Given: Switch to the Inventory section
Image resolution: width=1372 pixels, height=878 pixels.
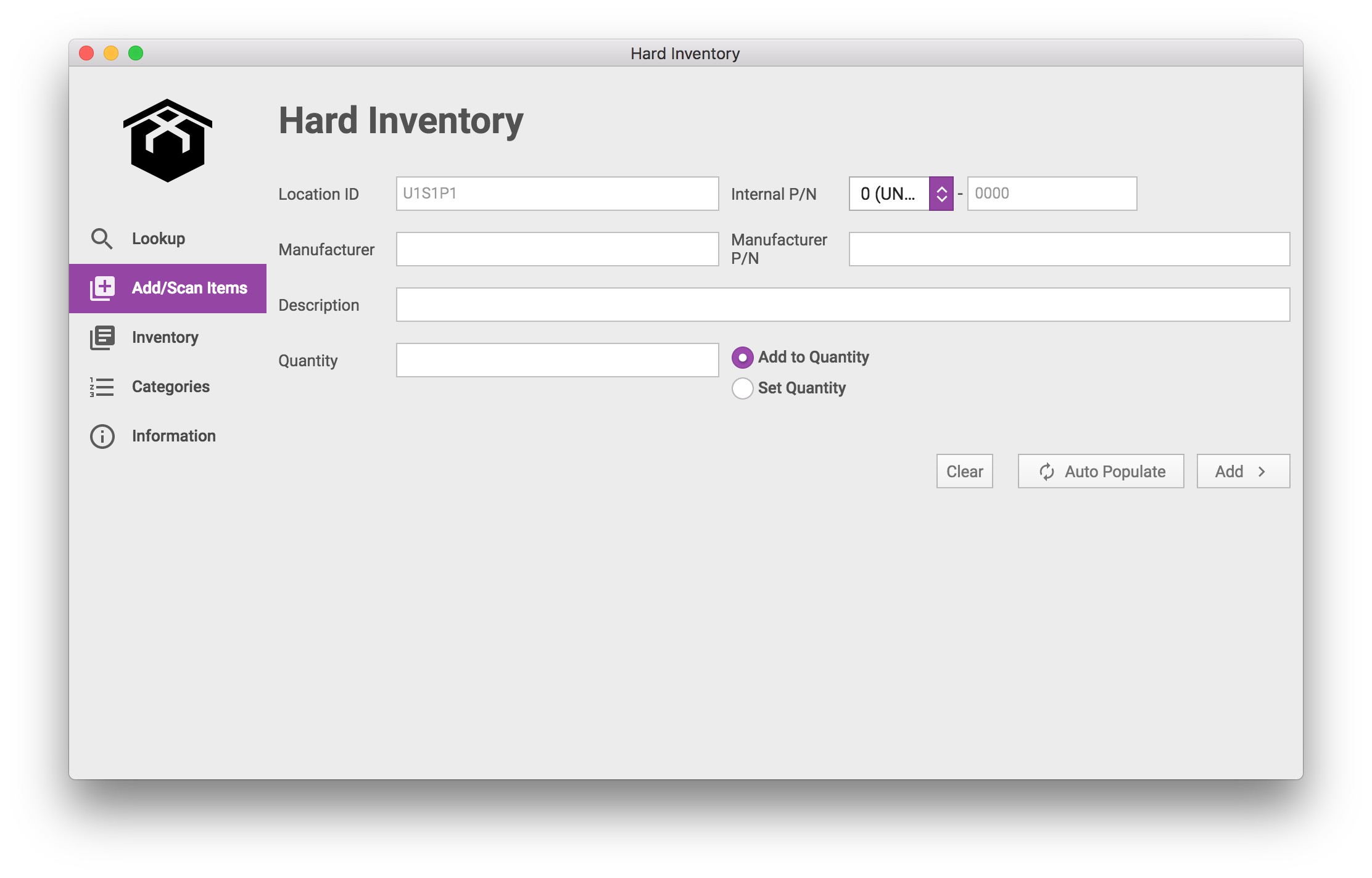Looking at the screenshot, I should 165,337.
